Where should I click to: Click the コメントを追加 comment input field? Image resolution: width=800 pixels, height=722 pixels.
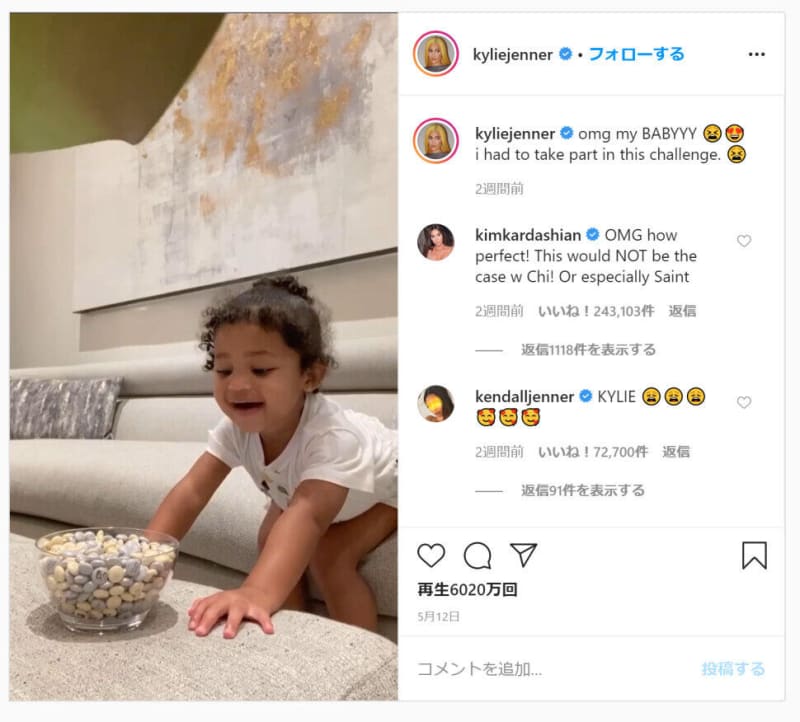pos(551,668)
